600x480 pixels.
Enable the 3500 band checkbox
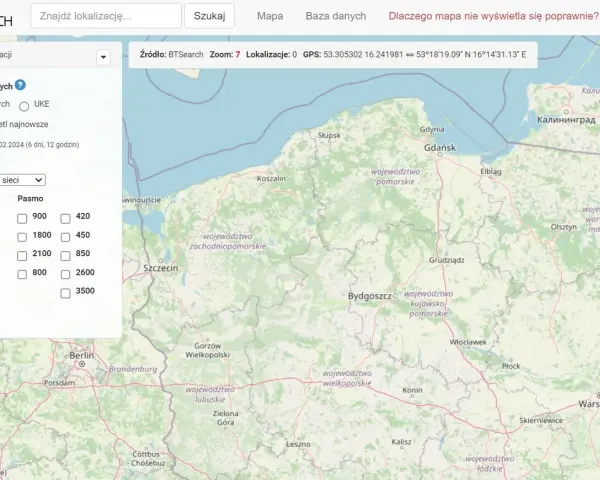point(65,293)
